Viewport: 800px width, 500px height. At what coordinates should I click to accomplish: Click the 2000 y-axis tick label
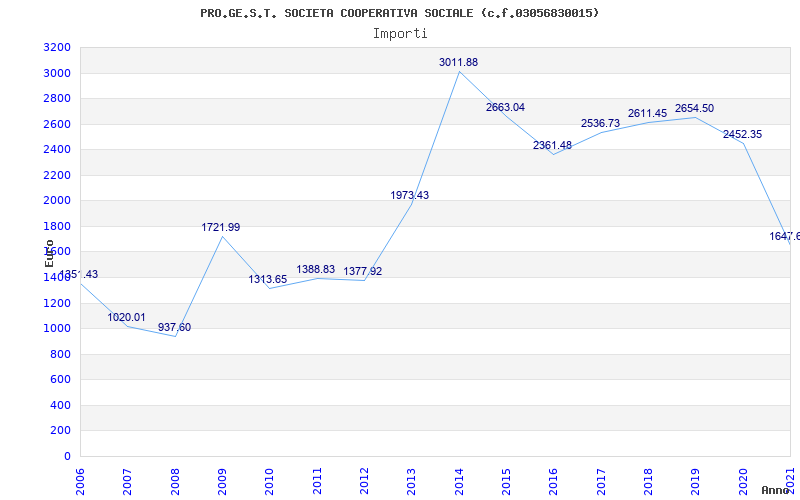pos(58,201)
